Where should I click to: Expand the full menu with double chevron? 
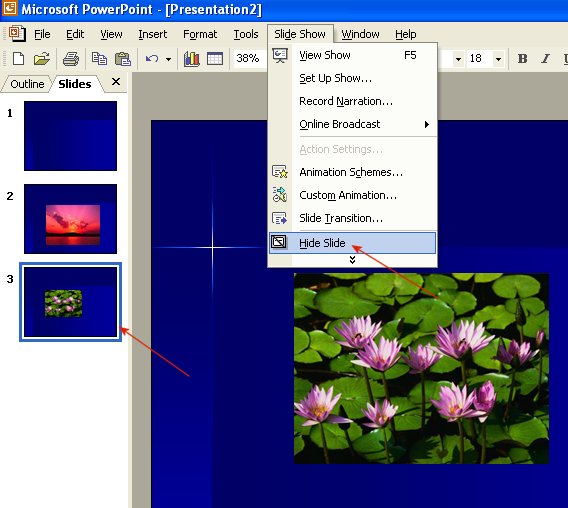352,260
